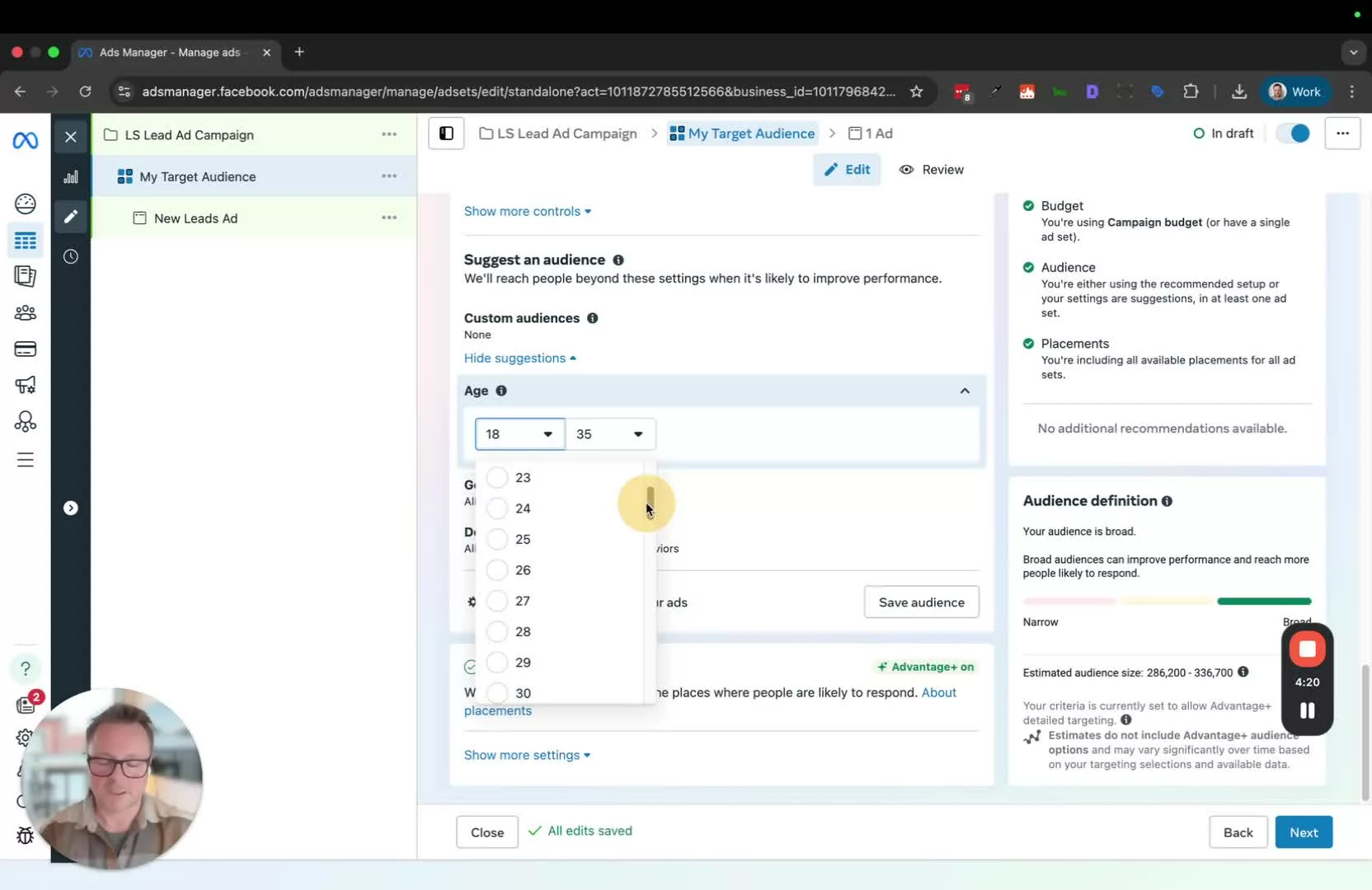Click the chart performance icon
This screenshot has width=1372, height=890.
pyautogui.click(x=71, y=177)
